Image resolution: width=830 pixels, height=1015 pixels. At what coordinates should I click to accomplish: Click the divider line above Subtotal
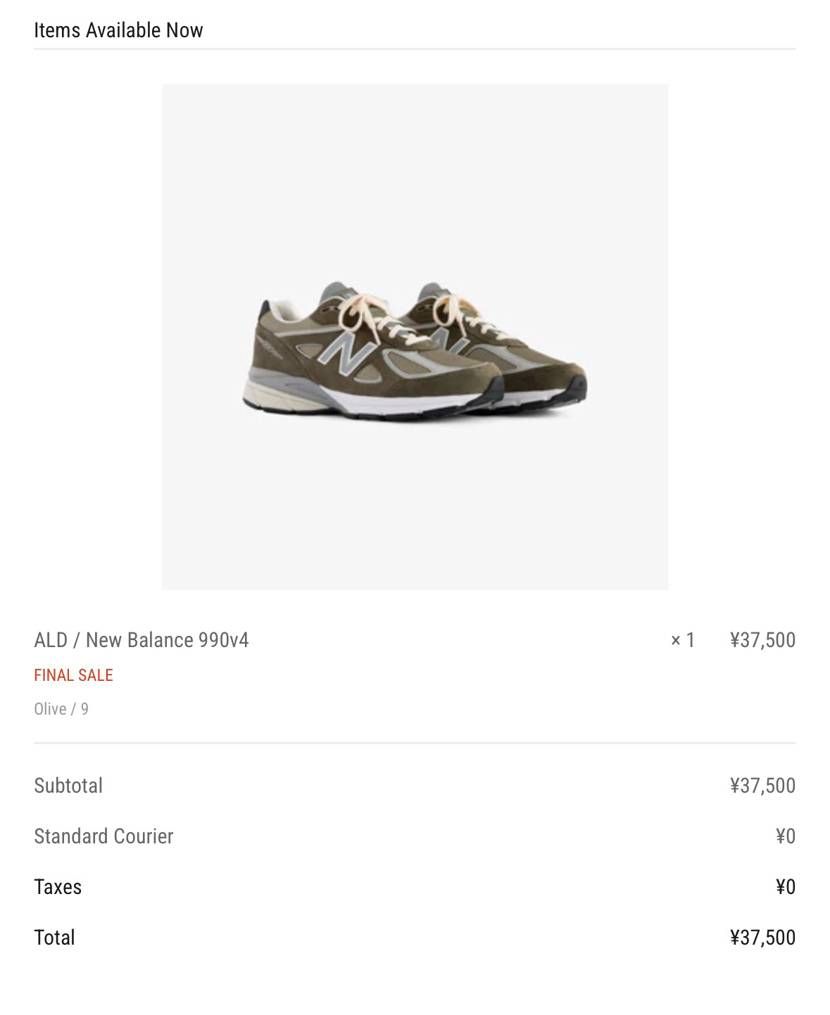tap(414, 743)
